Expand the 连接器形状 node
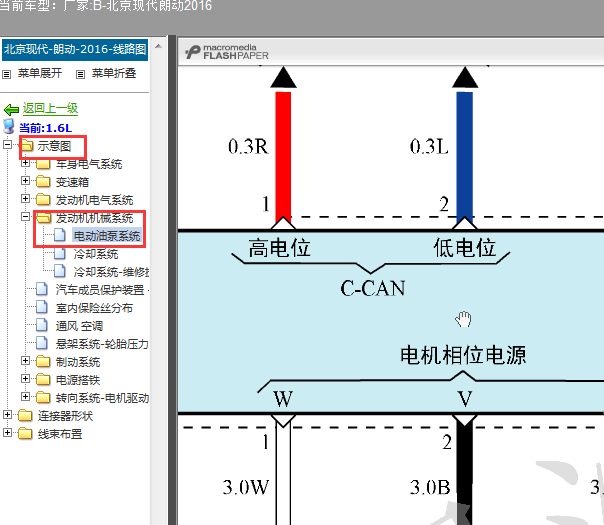 coord(7,414)
